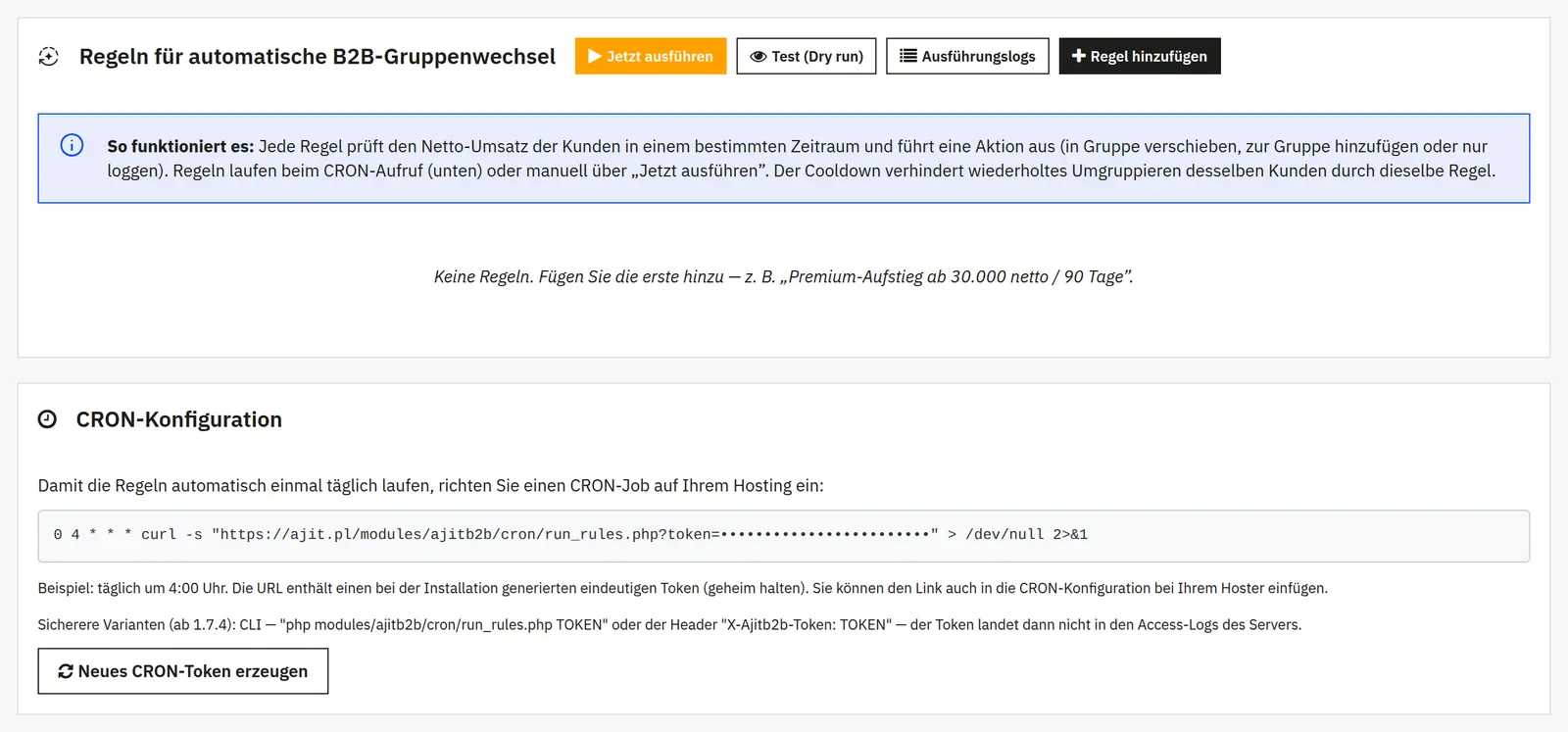The image size is (1568, 732).
Task: Select the CRON-Konfiguration heading
Action: click(179, 419)
